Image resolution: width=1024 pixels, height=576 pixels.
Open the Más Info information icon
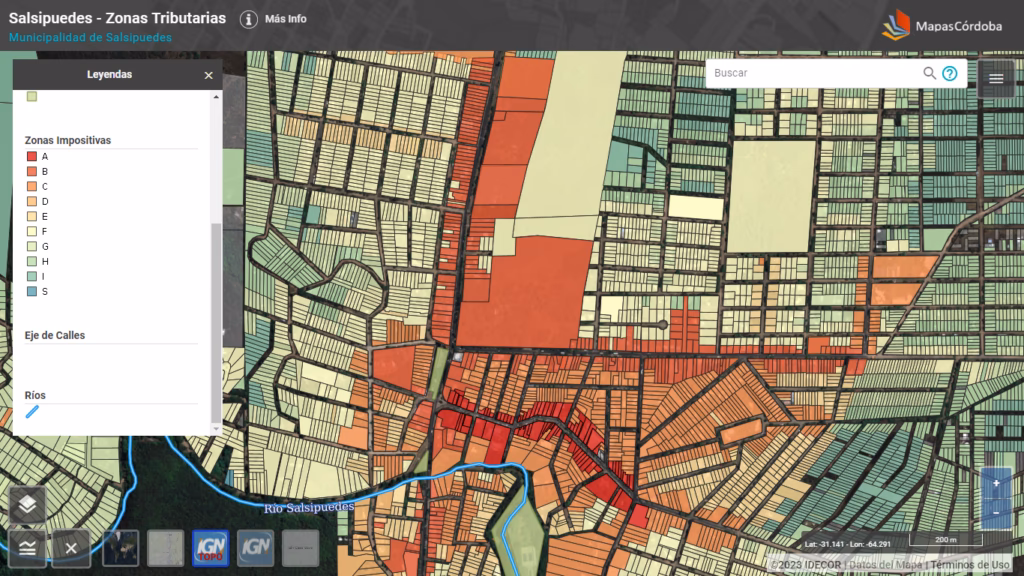(x=249, y=19)
